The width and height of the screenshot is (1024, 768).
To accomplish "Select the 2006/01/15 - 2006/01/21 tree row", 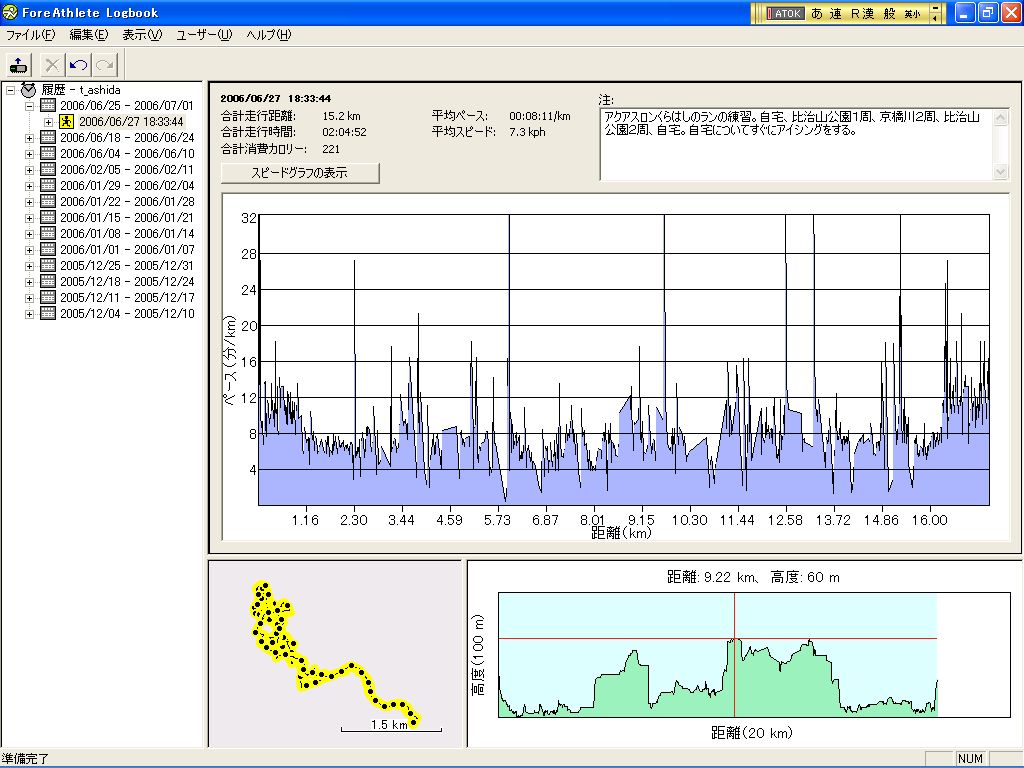I will click(x=127, y=217).
